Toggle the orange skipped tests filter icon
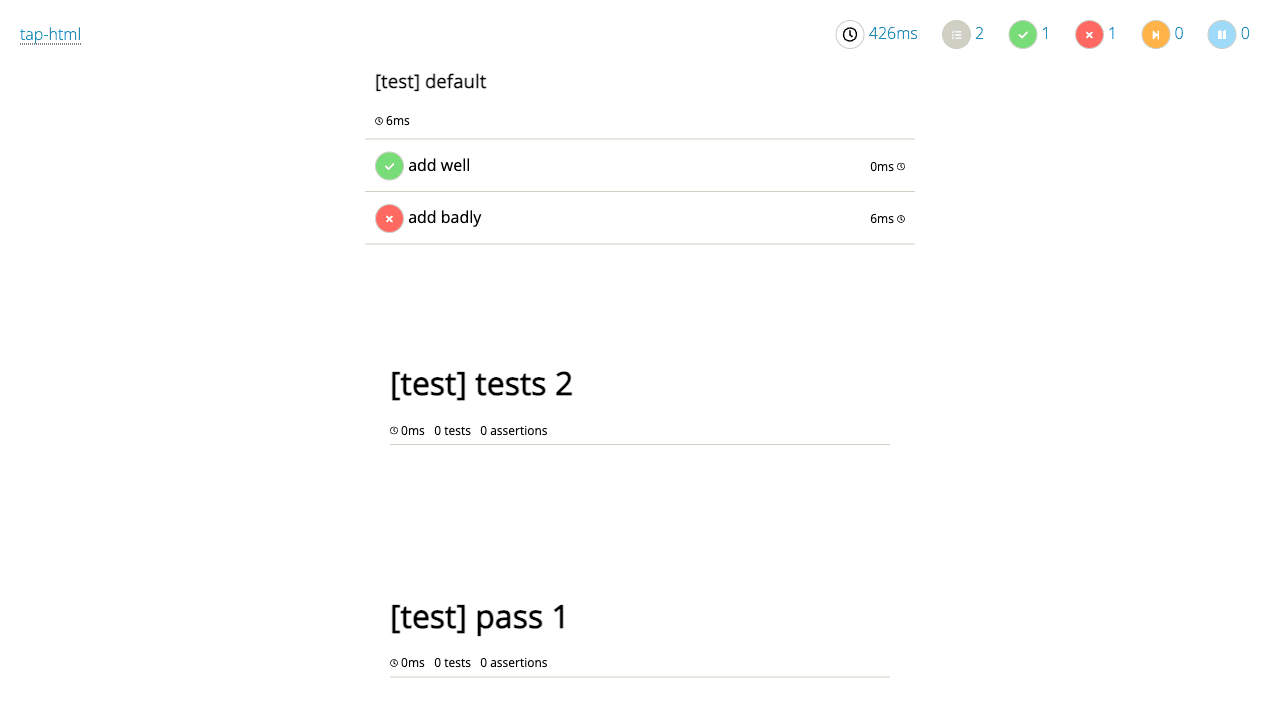1280x720 pixels. pos(1155,35)
